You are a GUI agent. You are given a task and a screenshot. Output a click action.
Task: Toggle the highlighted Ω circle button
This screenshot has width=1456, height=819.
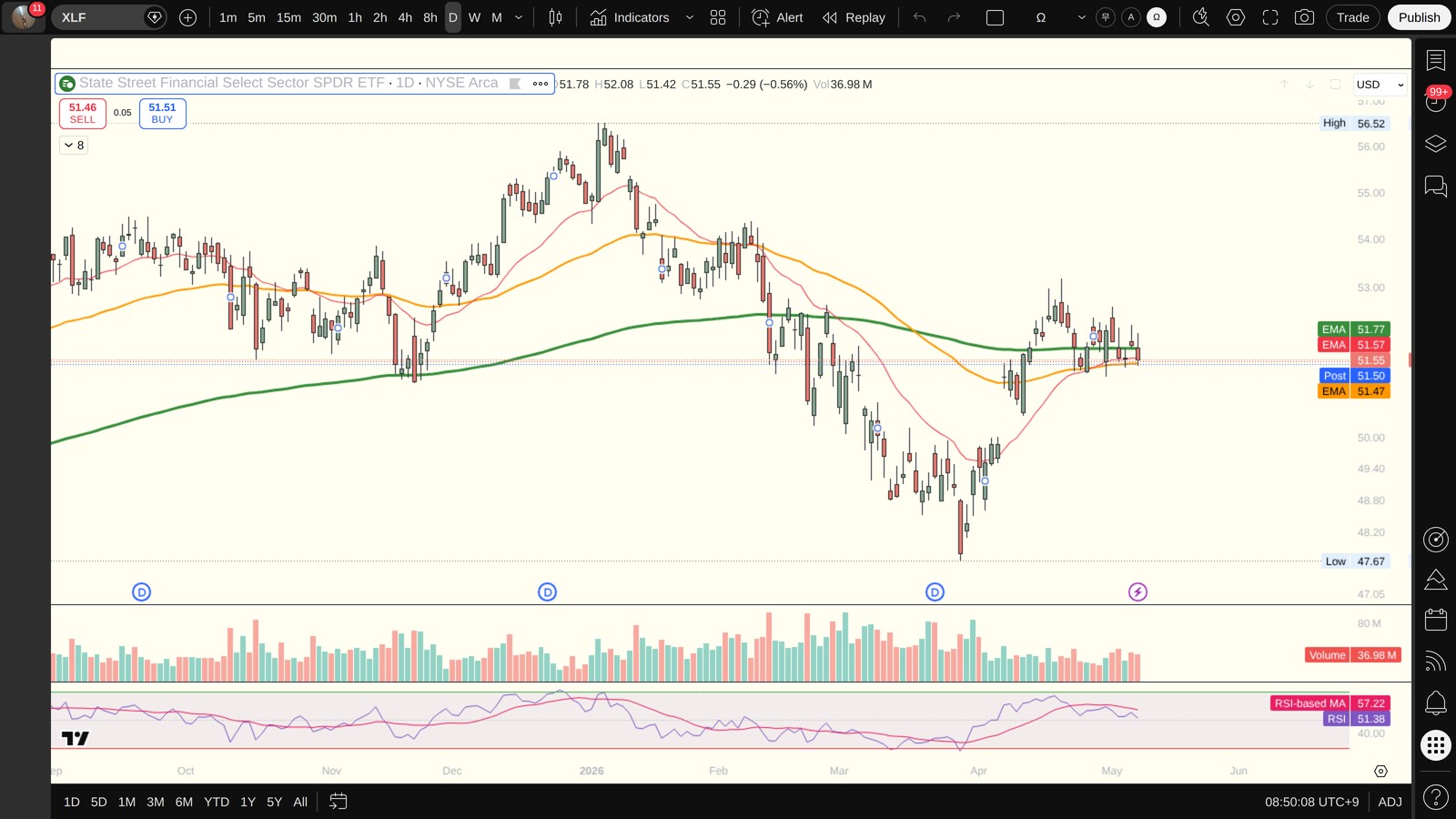coord(1157,17)
